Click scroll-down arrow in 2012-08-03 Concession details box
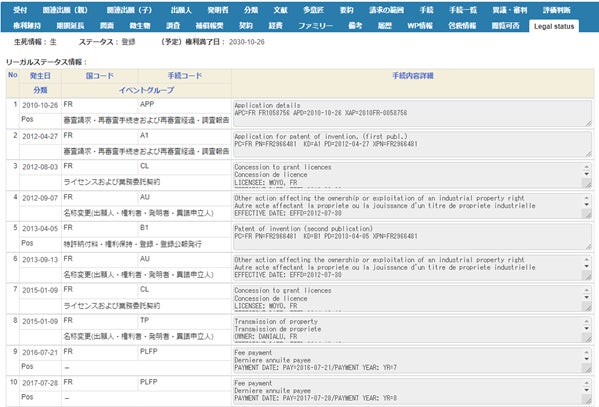Image resolution: width=599 pixels, height=407 pixels. 586,174
